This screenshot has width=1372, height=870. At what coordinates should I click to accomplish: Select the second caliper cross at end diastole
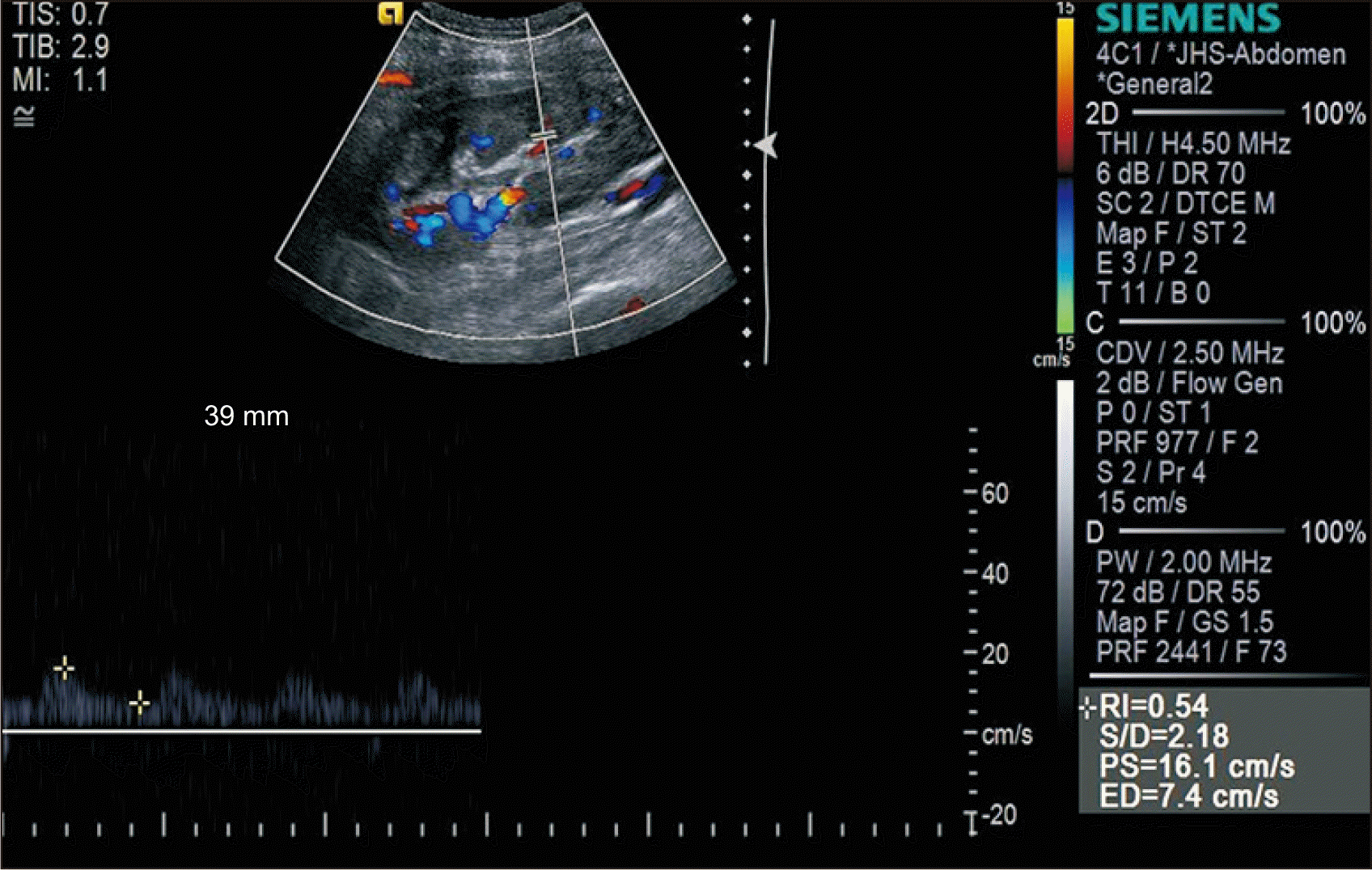(x=139, y=703)
